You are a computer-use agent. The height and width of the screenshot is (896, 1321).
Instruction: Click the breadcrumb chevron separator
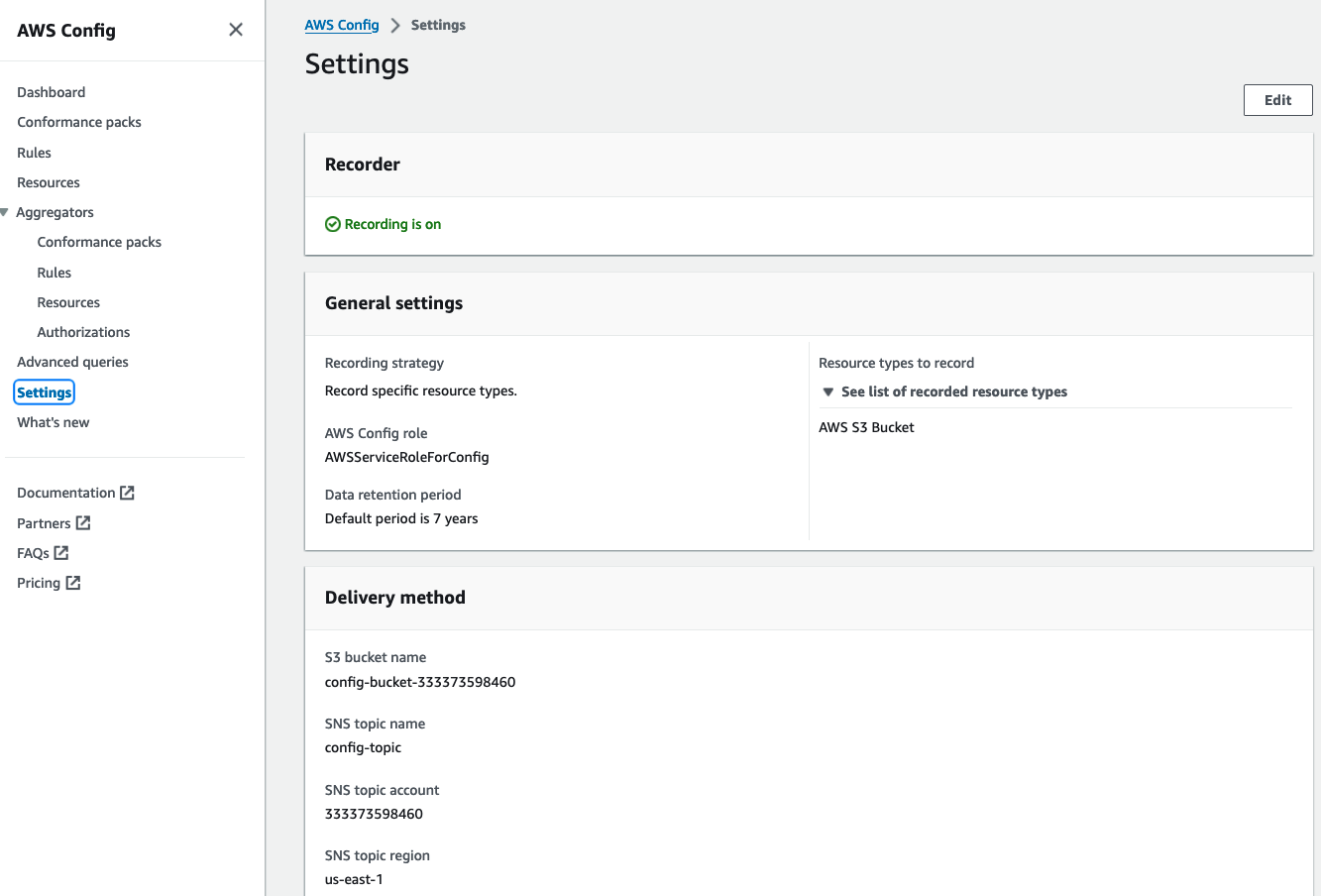[x=395, y=26]
